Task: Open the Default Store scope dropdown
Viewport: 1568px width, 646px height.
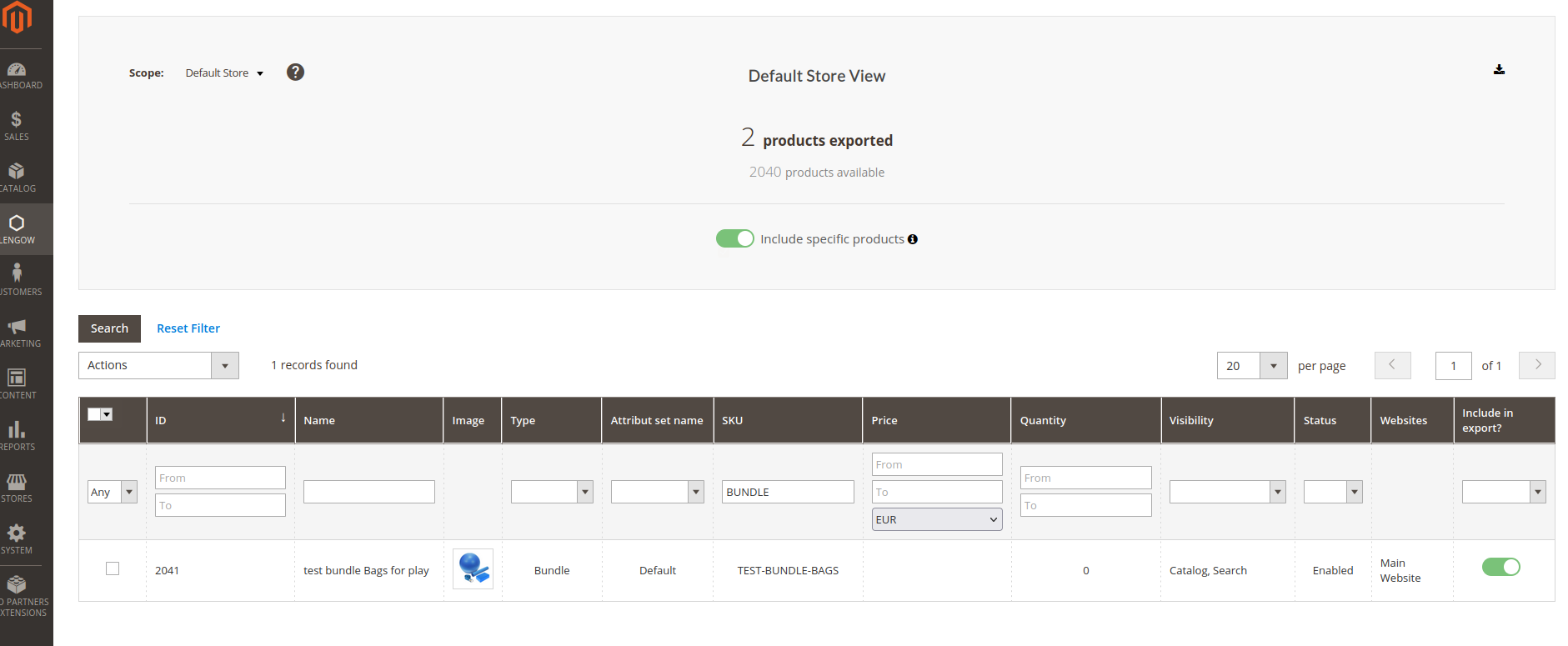Action: 224,73
